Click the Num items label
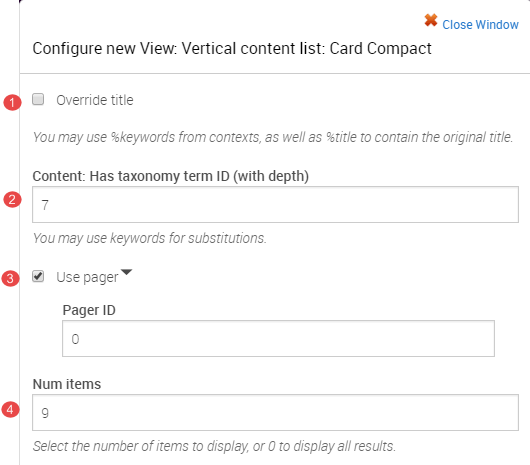Image resolution: width=530 pixels, height=465 pixels. [x=67, y=384]
